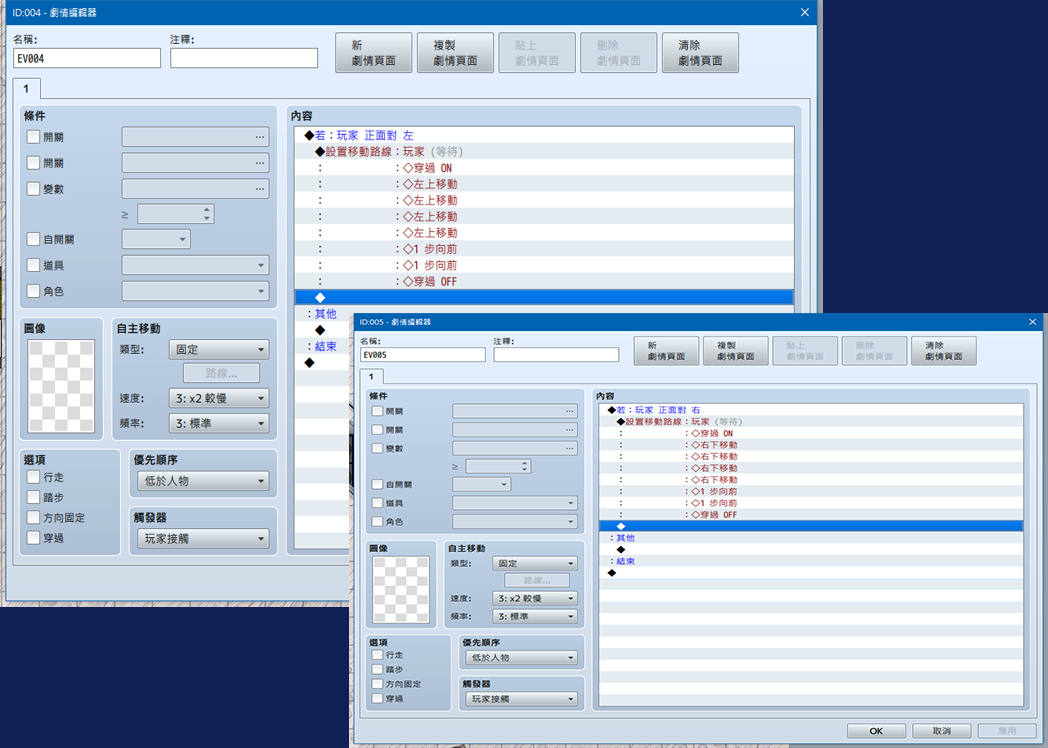This screenshot has height=748, width=1048.
Task: Focus the 名稱 field containing EV004
Action: [x=87, y=59]
